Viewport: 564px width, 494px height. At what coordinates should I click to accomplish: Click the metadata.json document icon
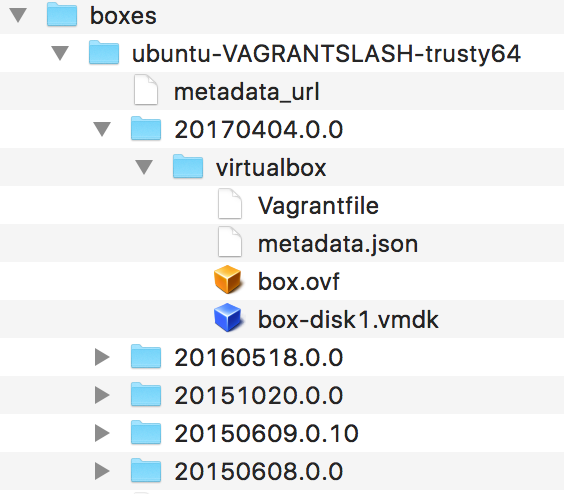[229, 242]
